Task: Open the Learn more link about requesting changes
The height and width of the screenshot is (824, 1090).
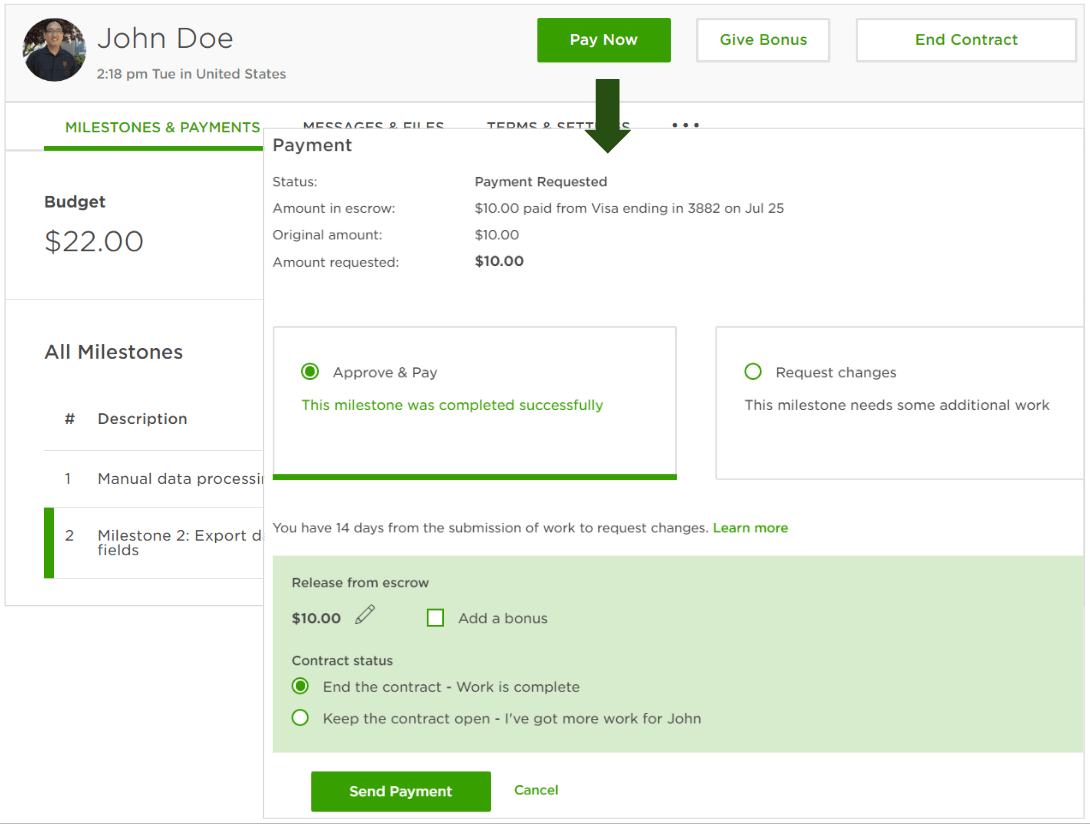Action: point(750,528)
